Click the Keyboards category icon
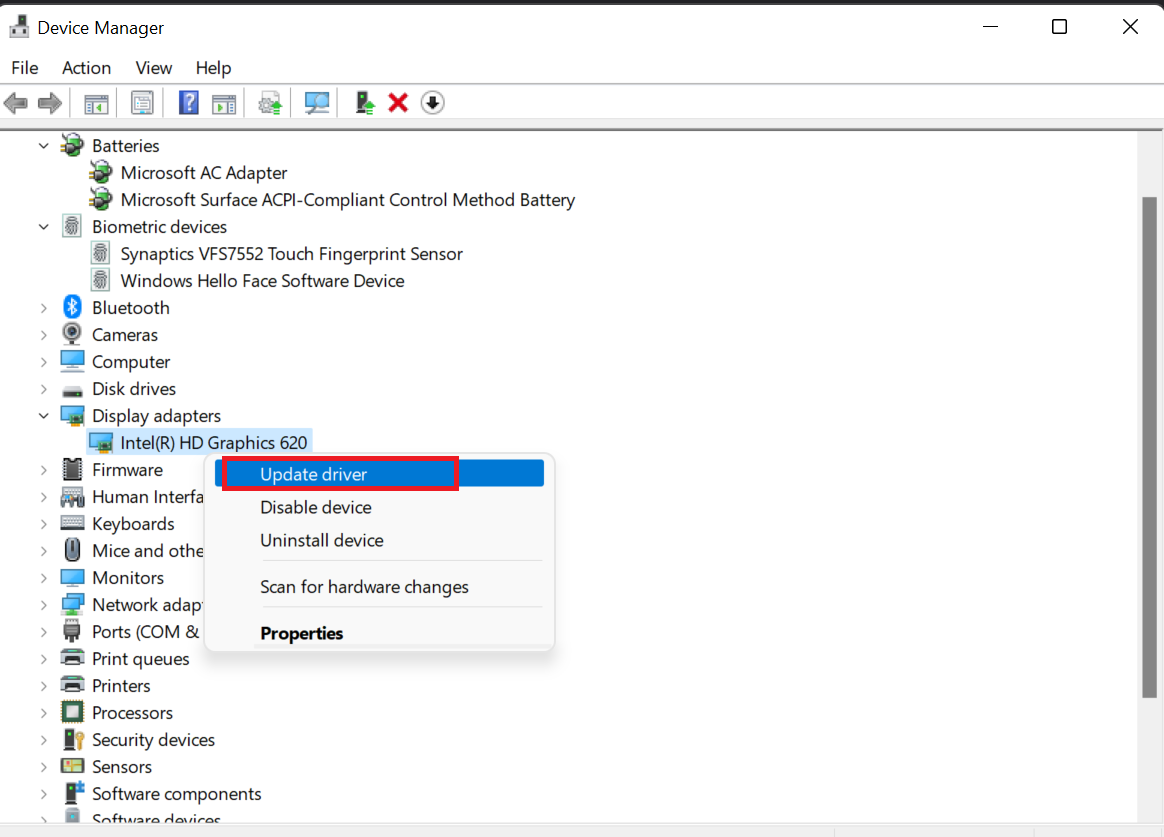This screenshot has height=837, width=1164. [72, 522]
